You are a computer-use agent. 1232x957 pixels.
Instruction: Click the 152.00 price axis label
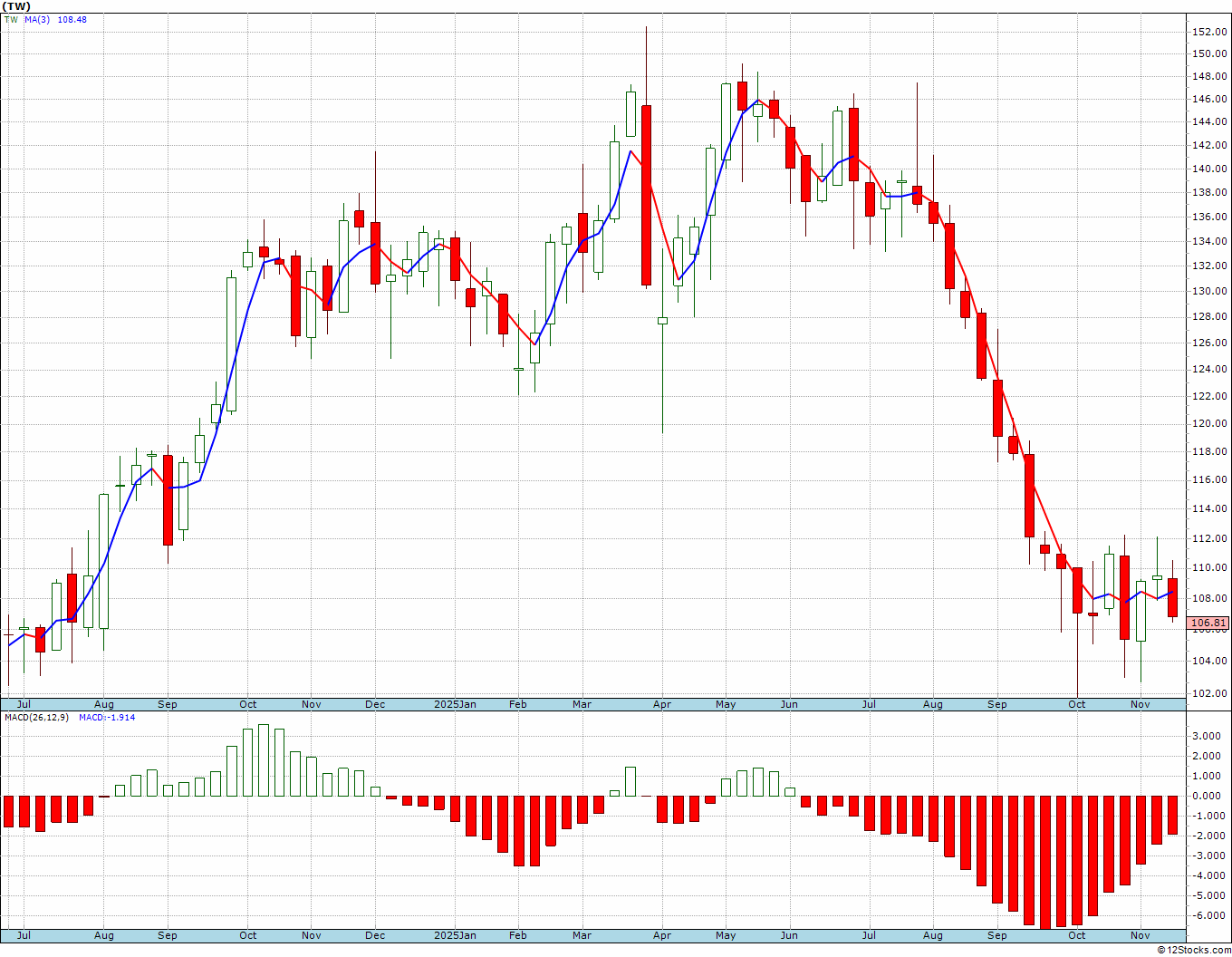pos(1210,32)
